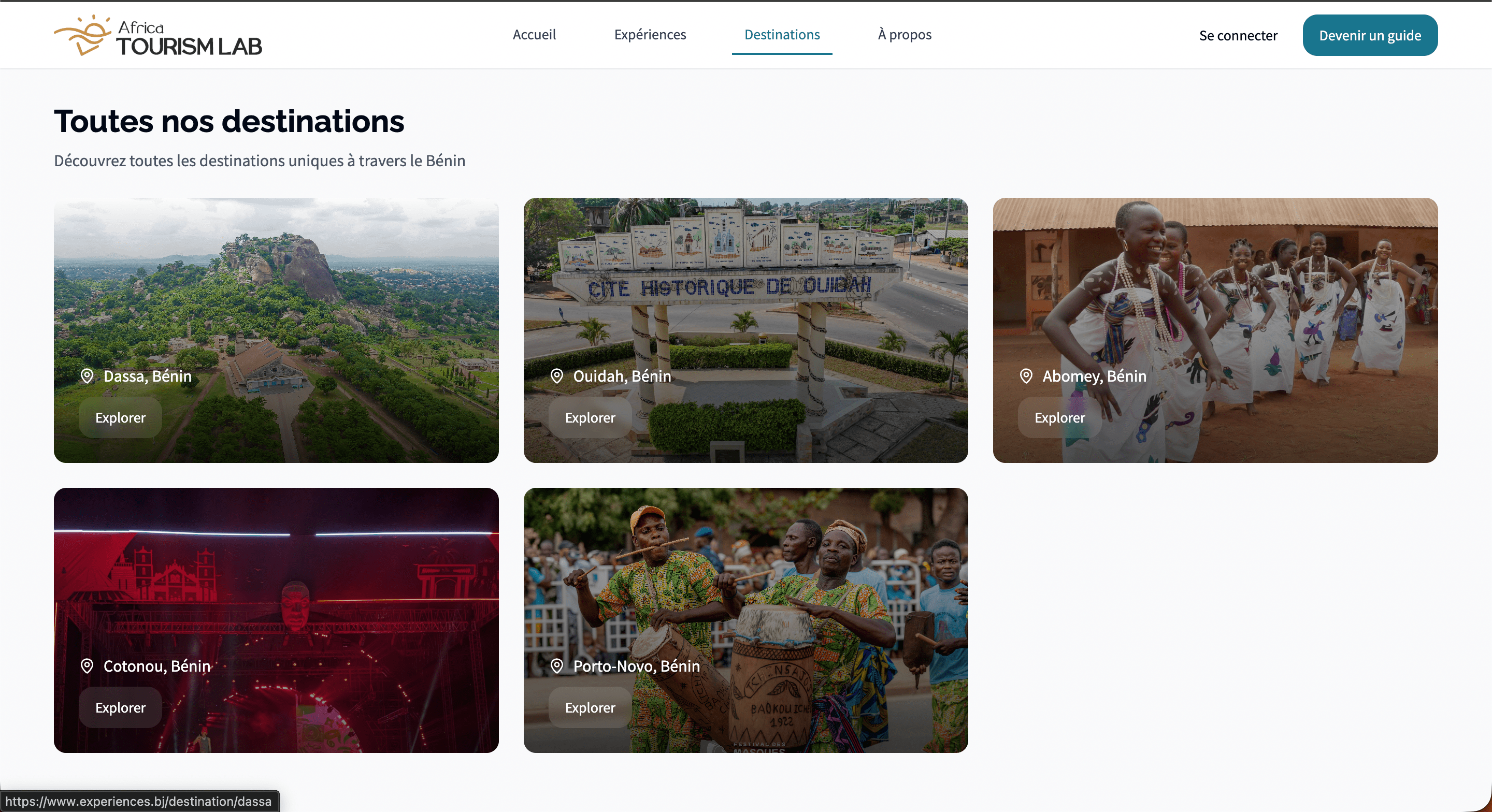Go to the Expériences menu item
The width and height of the screenshot is (1492, 812).
650,35
